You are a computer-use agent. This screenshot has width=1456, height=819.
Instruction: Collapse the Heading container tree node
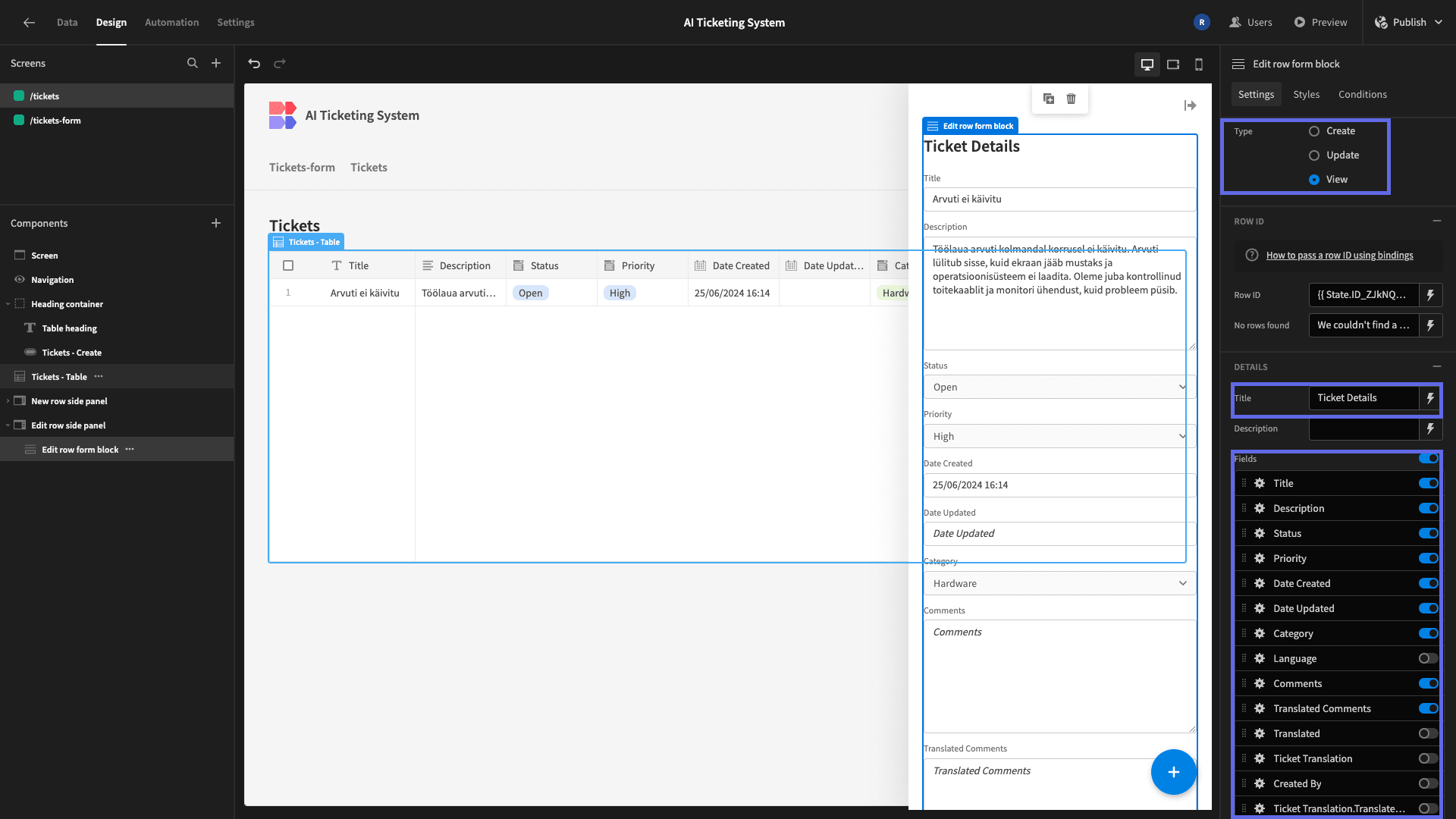tap(8, 304)
